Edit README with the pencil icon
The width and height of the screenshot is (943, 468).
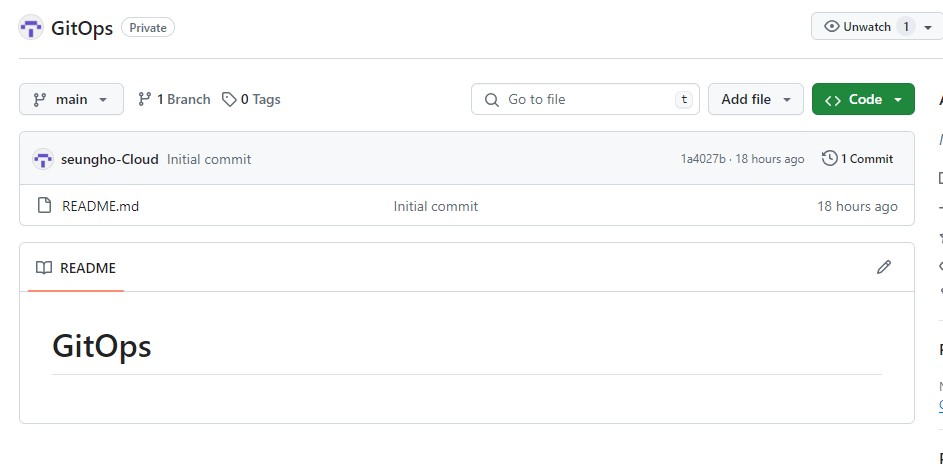click(x=883, y=267)
